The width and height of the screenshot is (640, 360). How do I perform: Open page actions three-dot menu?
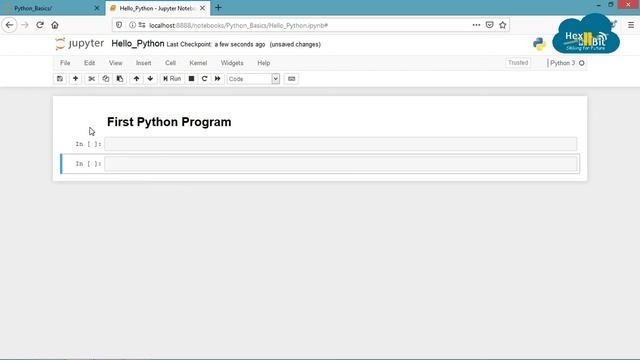pos(476,25)
